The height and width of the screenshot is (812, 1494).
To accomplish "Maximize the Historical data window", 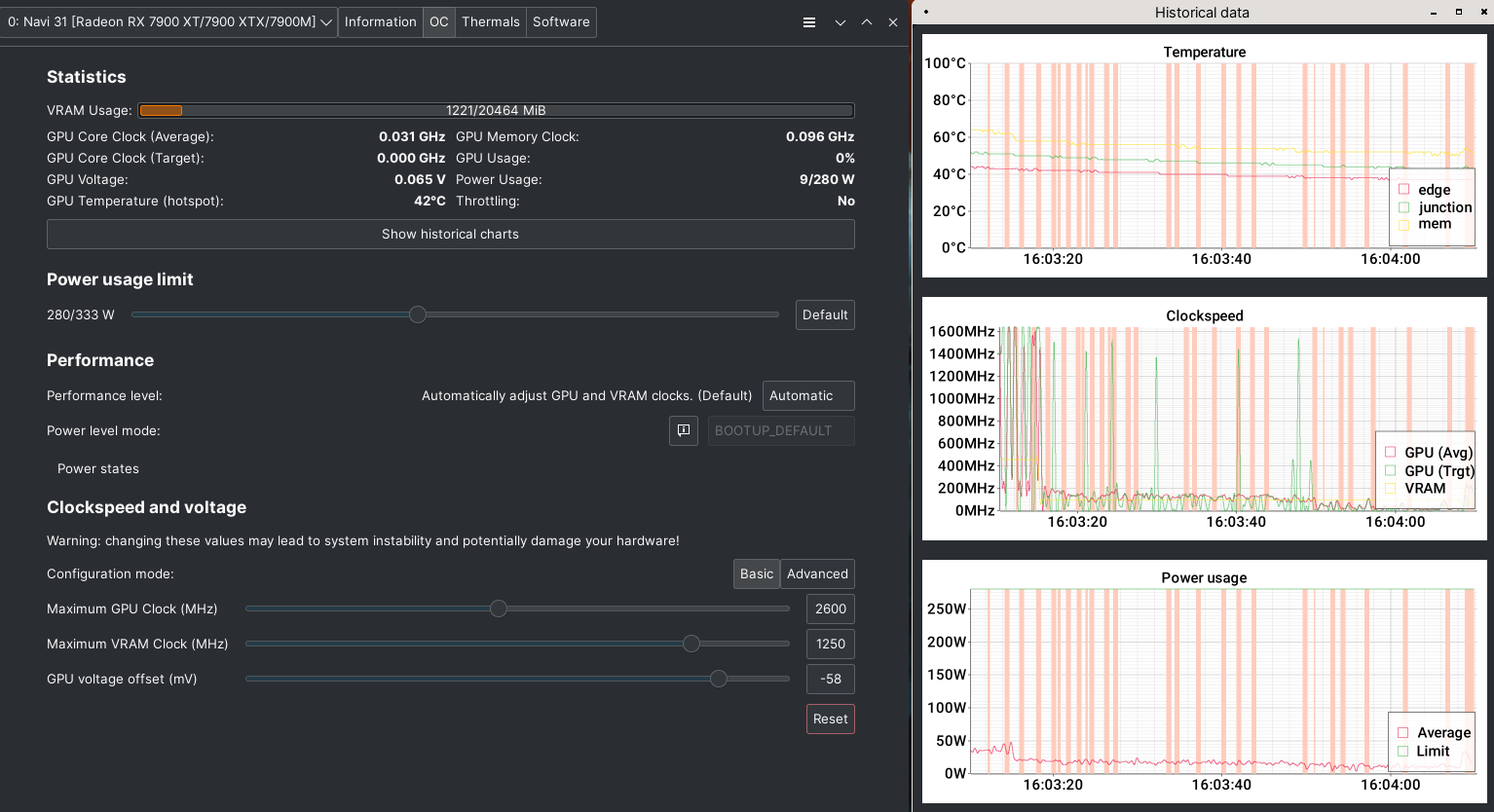I will click(x=1458, y=12).
